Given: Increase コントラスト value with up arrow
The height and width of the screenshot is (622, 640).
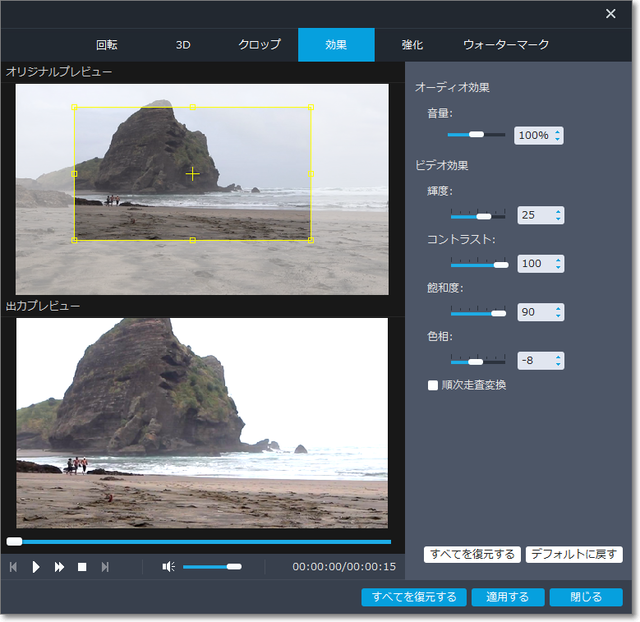Looking at the screenshot, I should tap(557, 260).
